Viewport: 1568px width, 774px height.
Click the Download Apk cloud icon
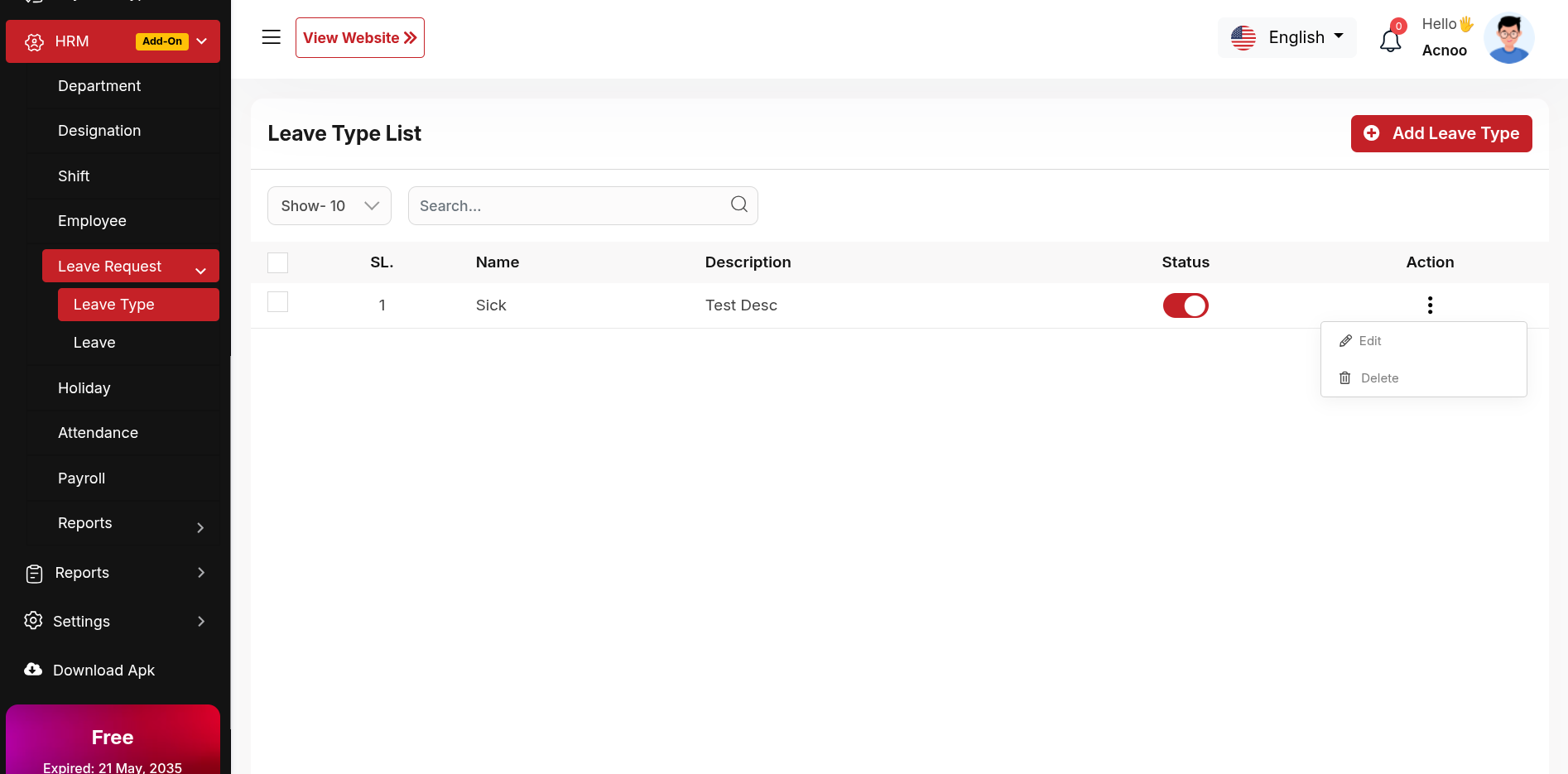click(x=33, y=670)
